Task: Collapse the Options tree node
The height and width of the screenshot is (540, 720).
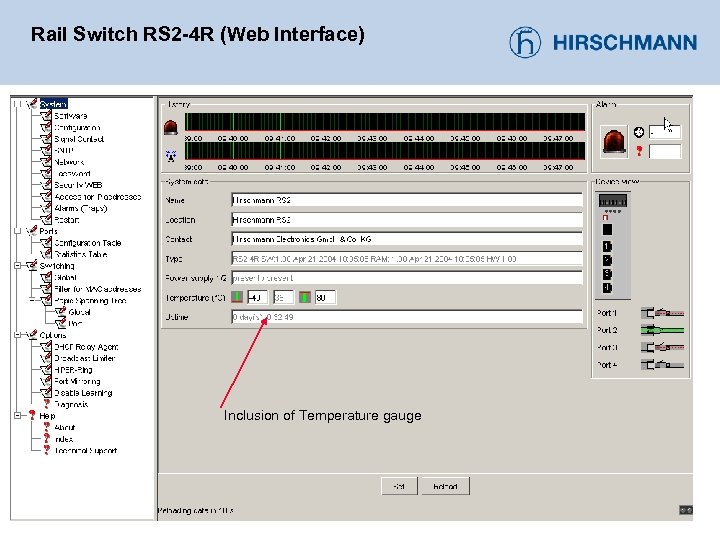Action: 17,335
